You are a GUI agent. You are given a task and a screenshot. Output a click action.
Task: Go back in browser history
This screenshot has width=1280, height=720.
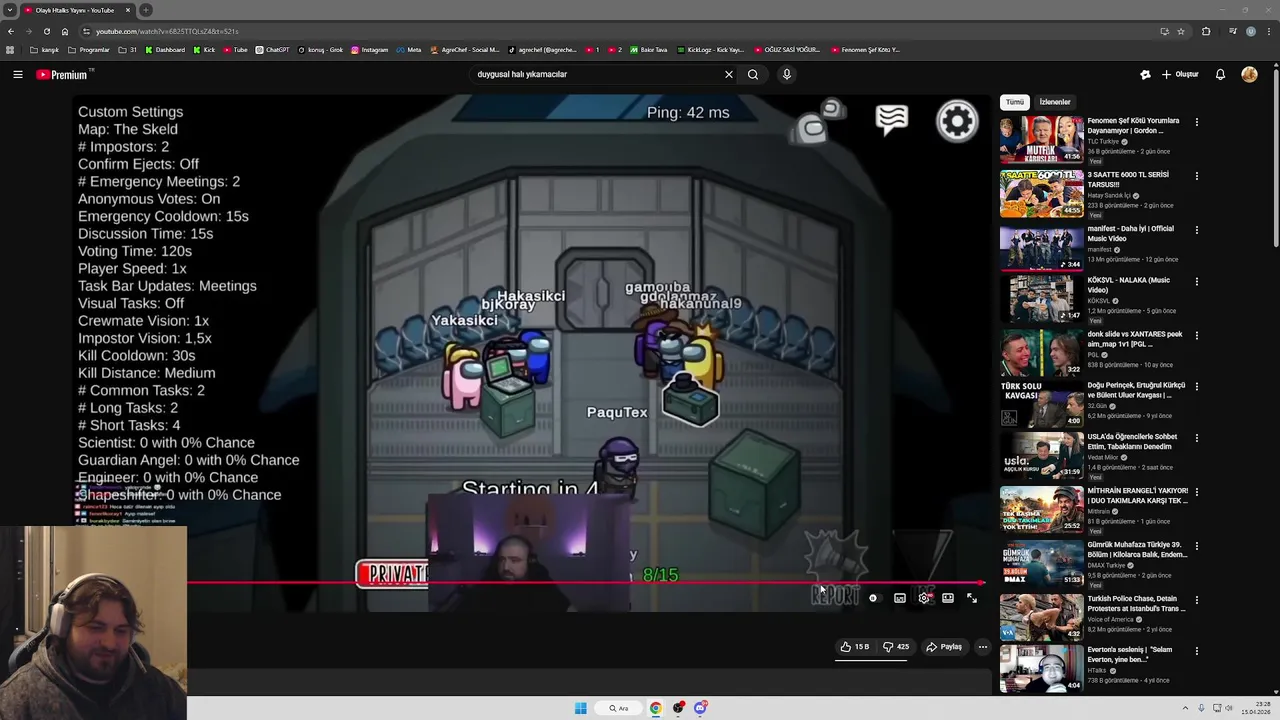(10, 31)
